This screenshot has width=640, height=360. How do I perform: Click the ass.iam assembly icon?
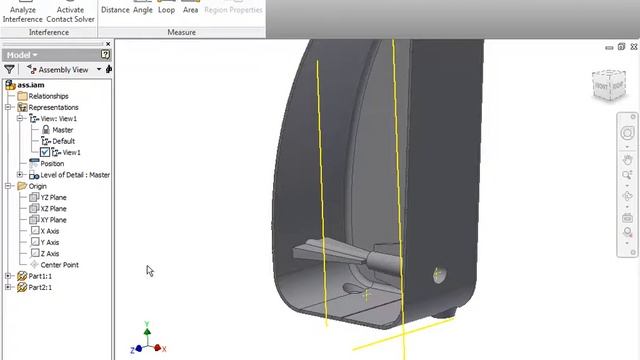10,85
